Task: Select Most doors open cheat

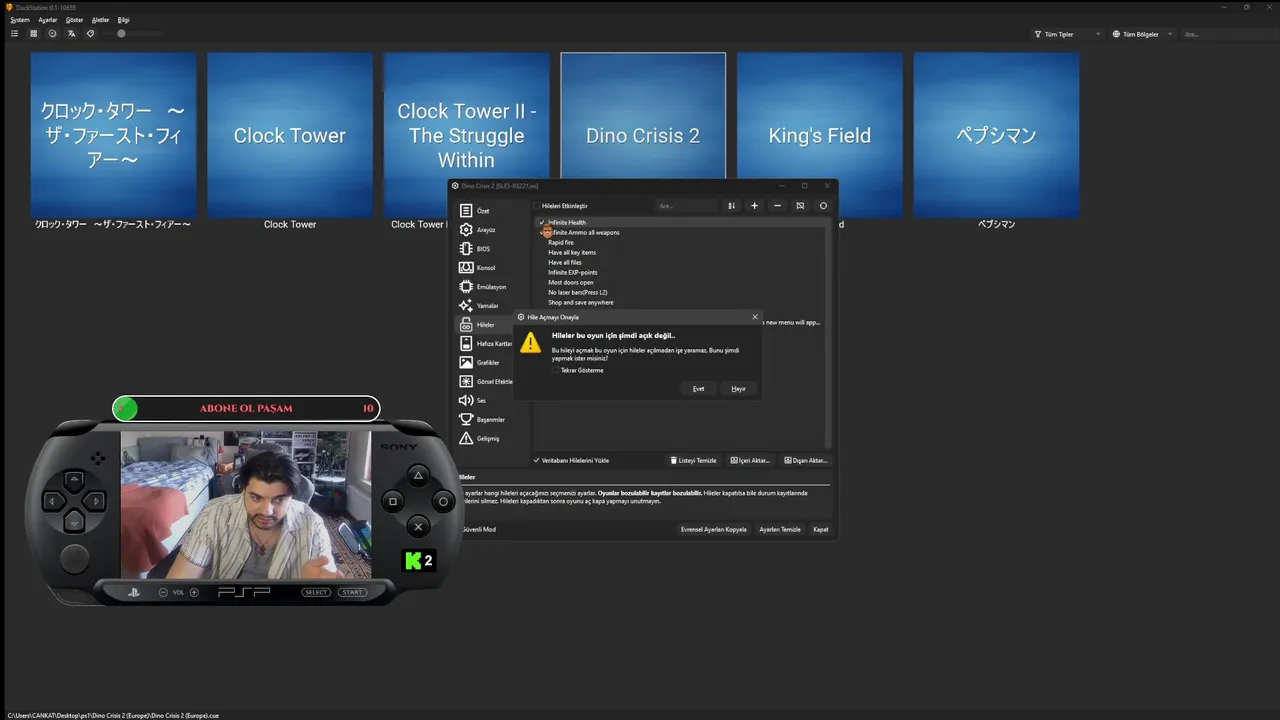Action: point(571,282)
